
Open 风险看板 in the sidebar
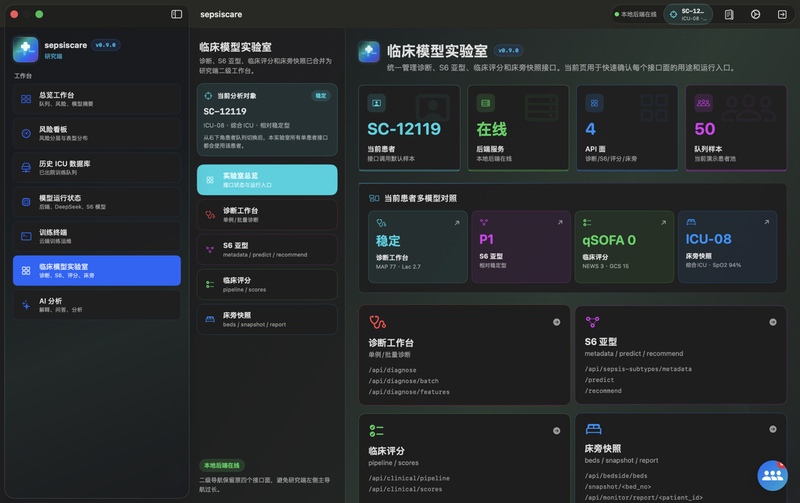tap(97, 133)
